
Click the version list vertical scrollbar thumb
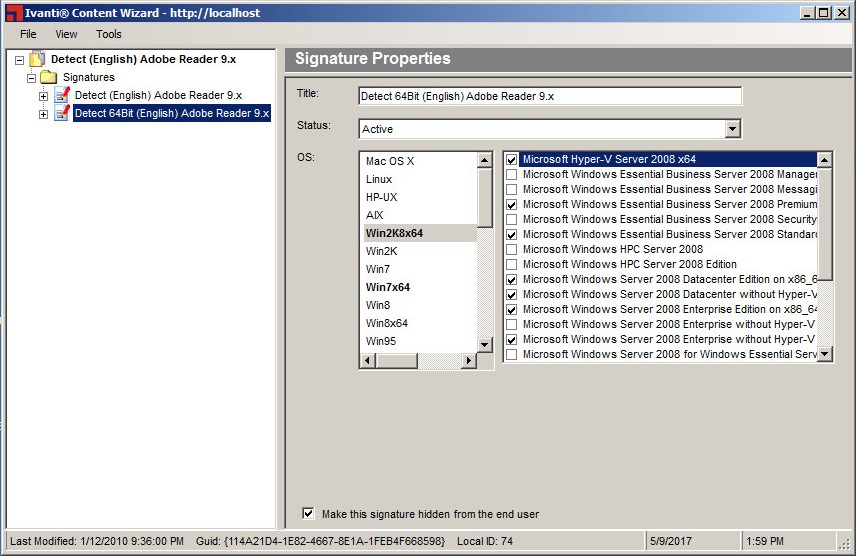(x=824, y=224)
